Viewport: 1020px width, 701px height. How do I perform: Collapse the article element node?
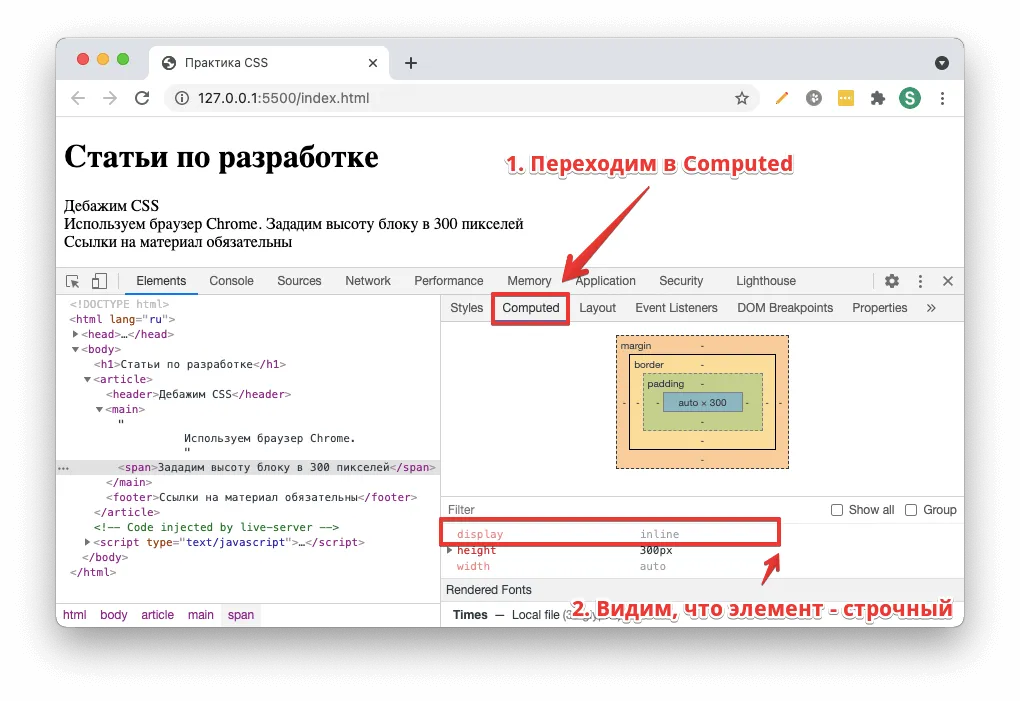click(87, 379)
